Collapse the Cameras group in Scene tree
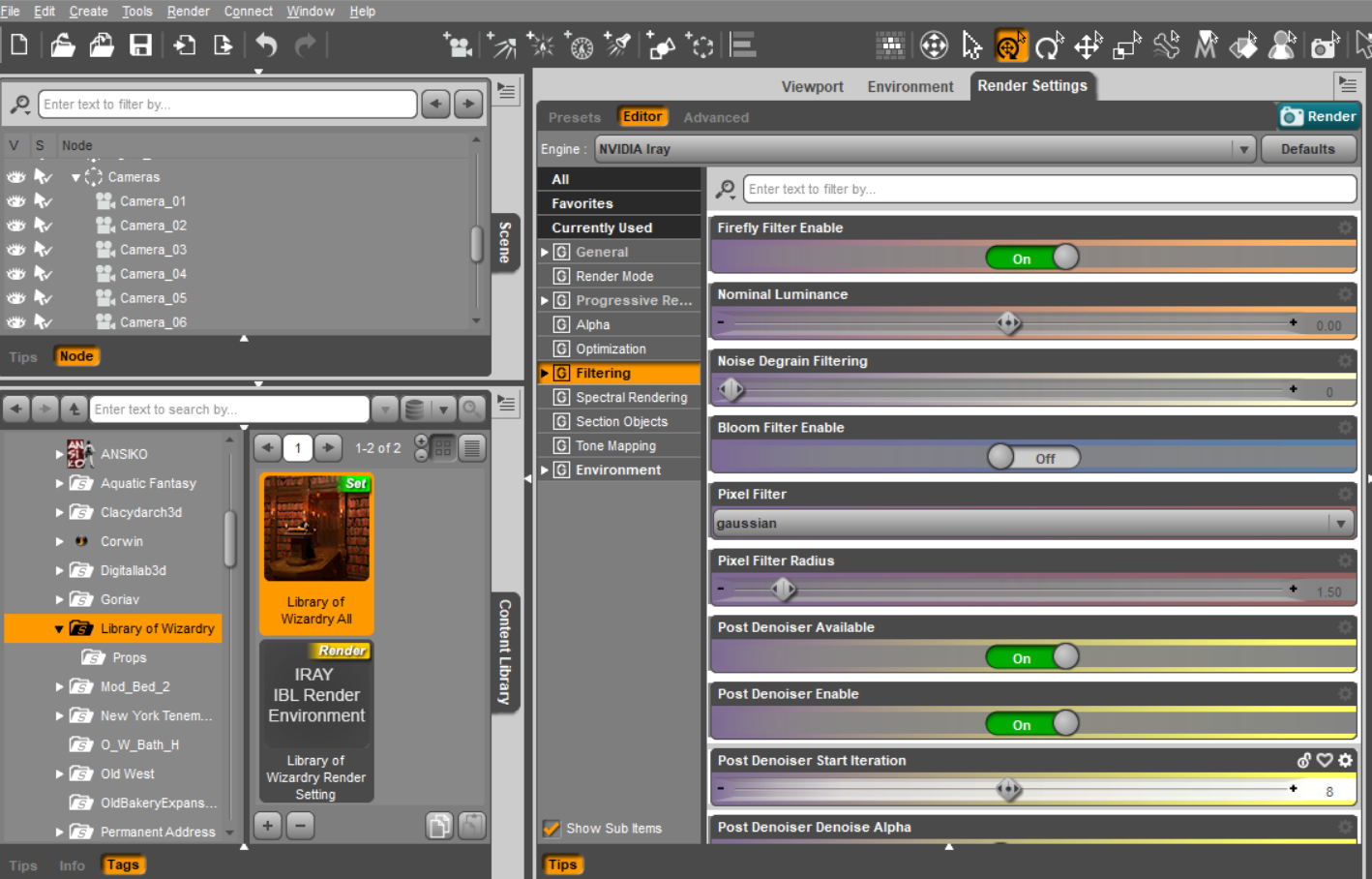 pyautogui.click(x=76, y=177)
